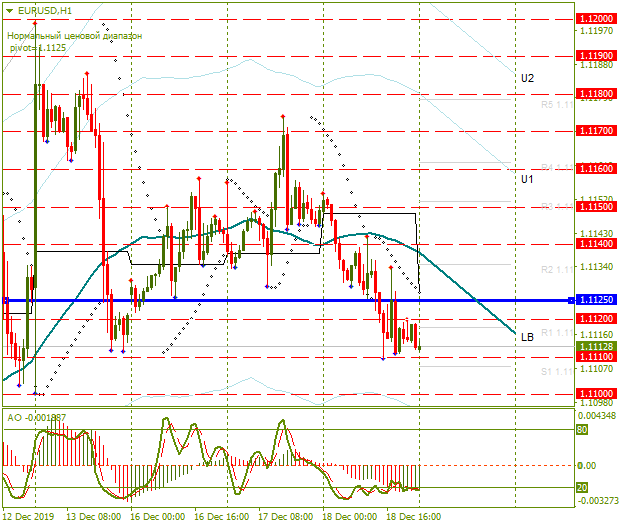Click the 0.004348 indicator scale maximum
The image size is (620, 528).
coord(596,416)
